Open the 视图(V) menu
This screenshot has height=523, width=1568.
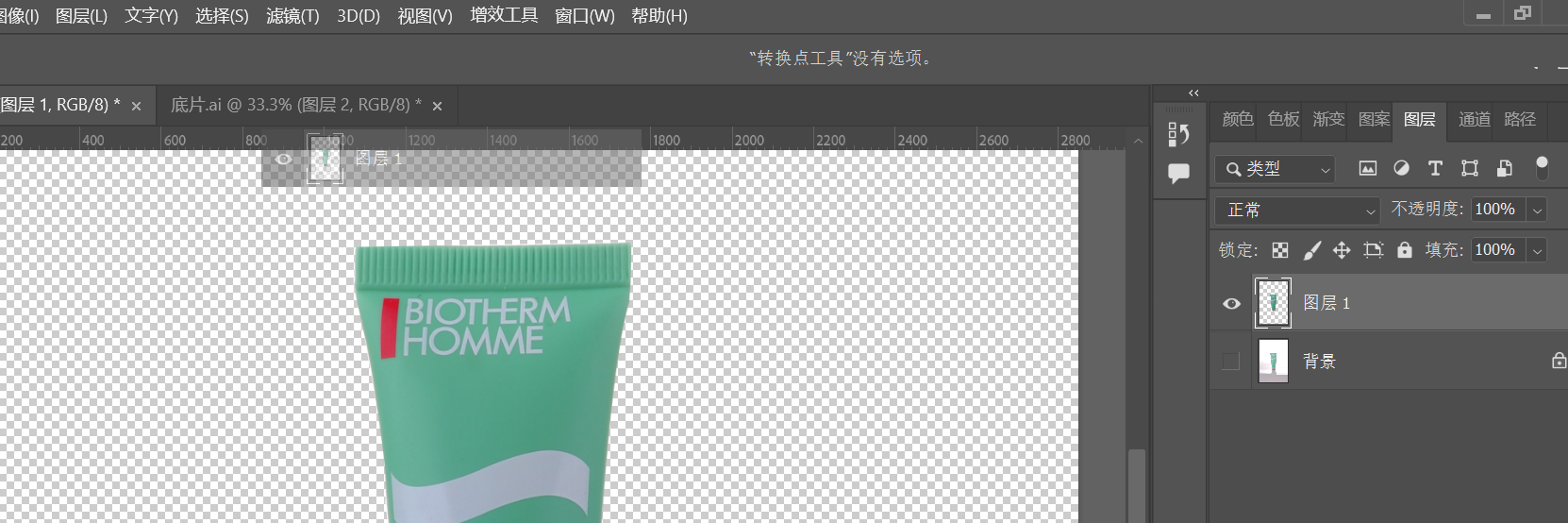pos(425,16)
